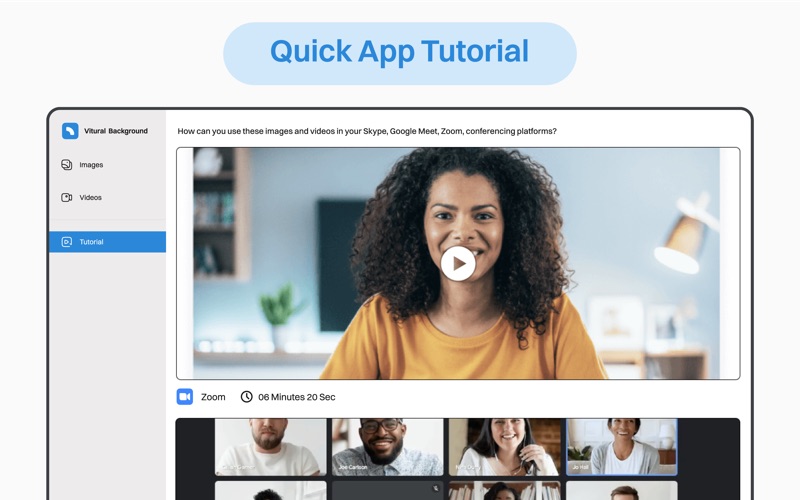Click the clock duration icon
This screenshot has width=800, height=500.
click(x=246, y=396)
